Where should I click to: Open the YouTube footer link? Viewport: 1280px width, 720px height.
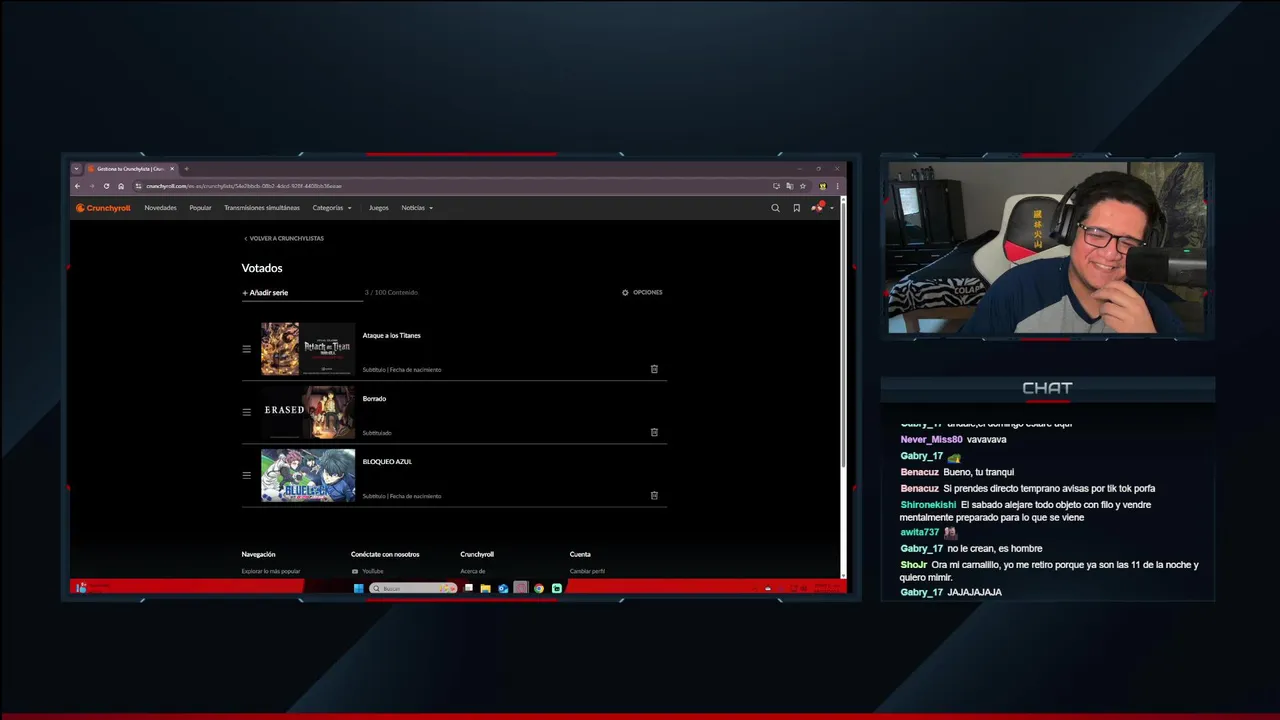368,571
